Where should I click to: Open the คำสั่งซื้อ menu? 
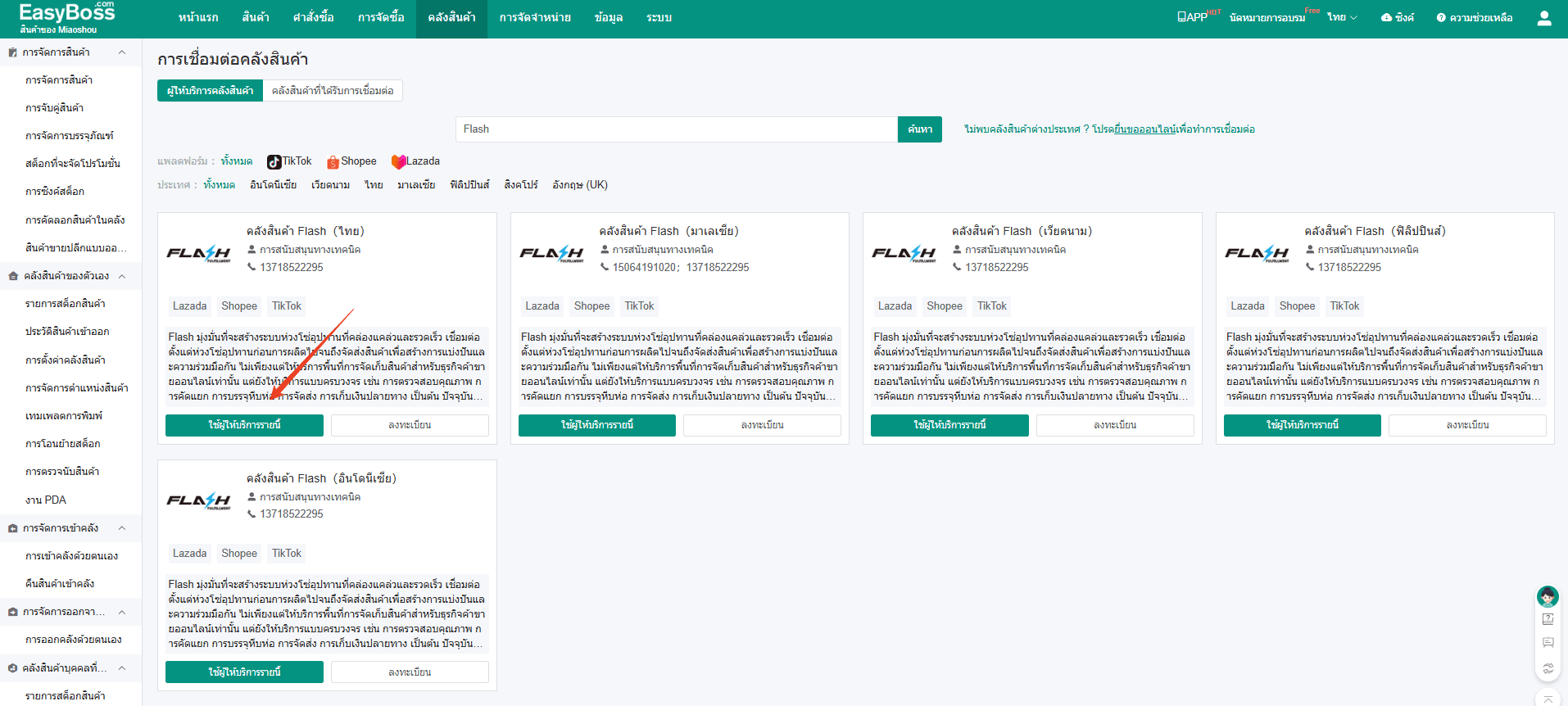coord(313,17)
